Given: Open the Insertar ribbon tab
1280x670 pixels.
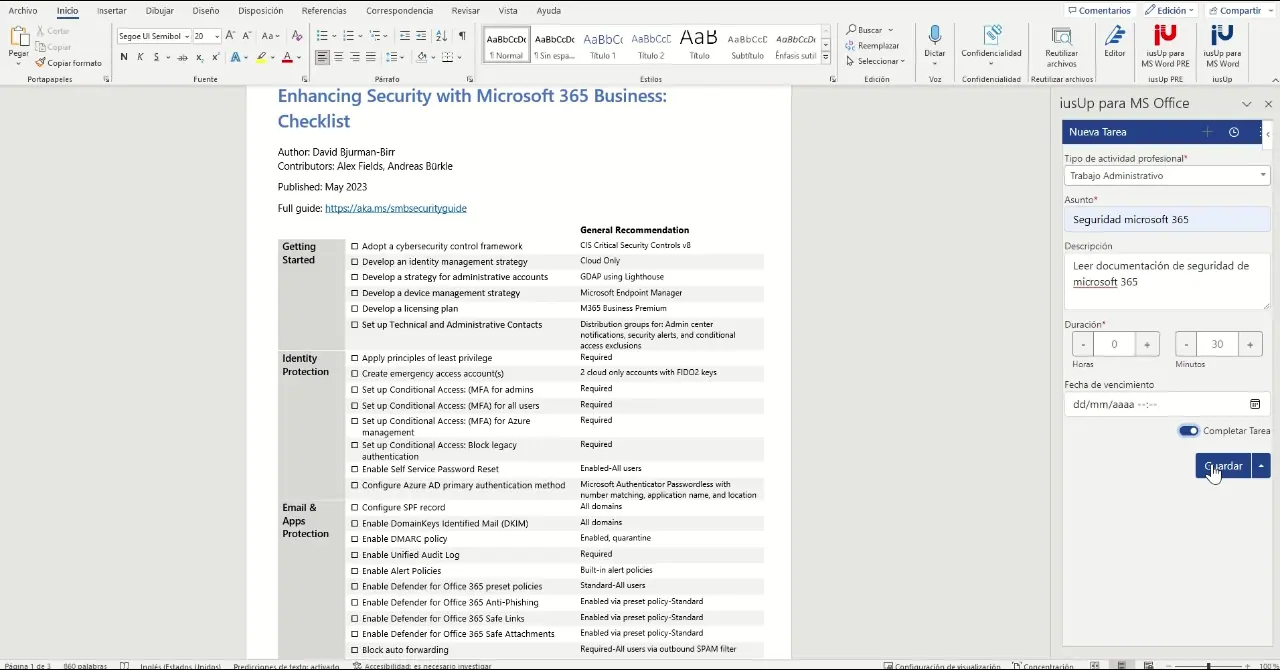Looking at the screenshot, I should [x=111, y=11].
